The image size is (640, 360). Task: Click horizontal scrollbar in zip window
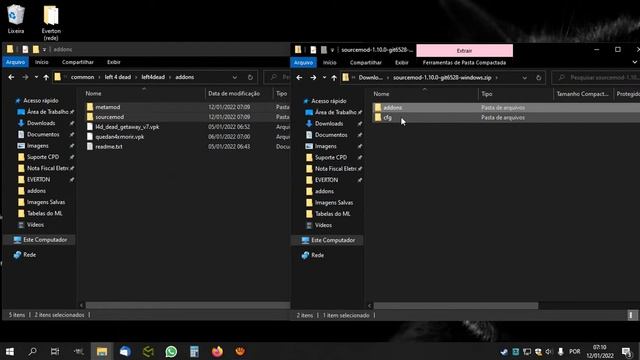456,305
